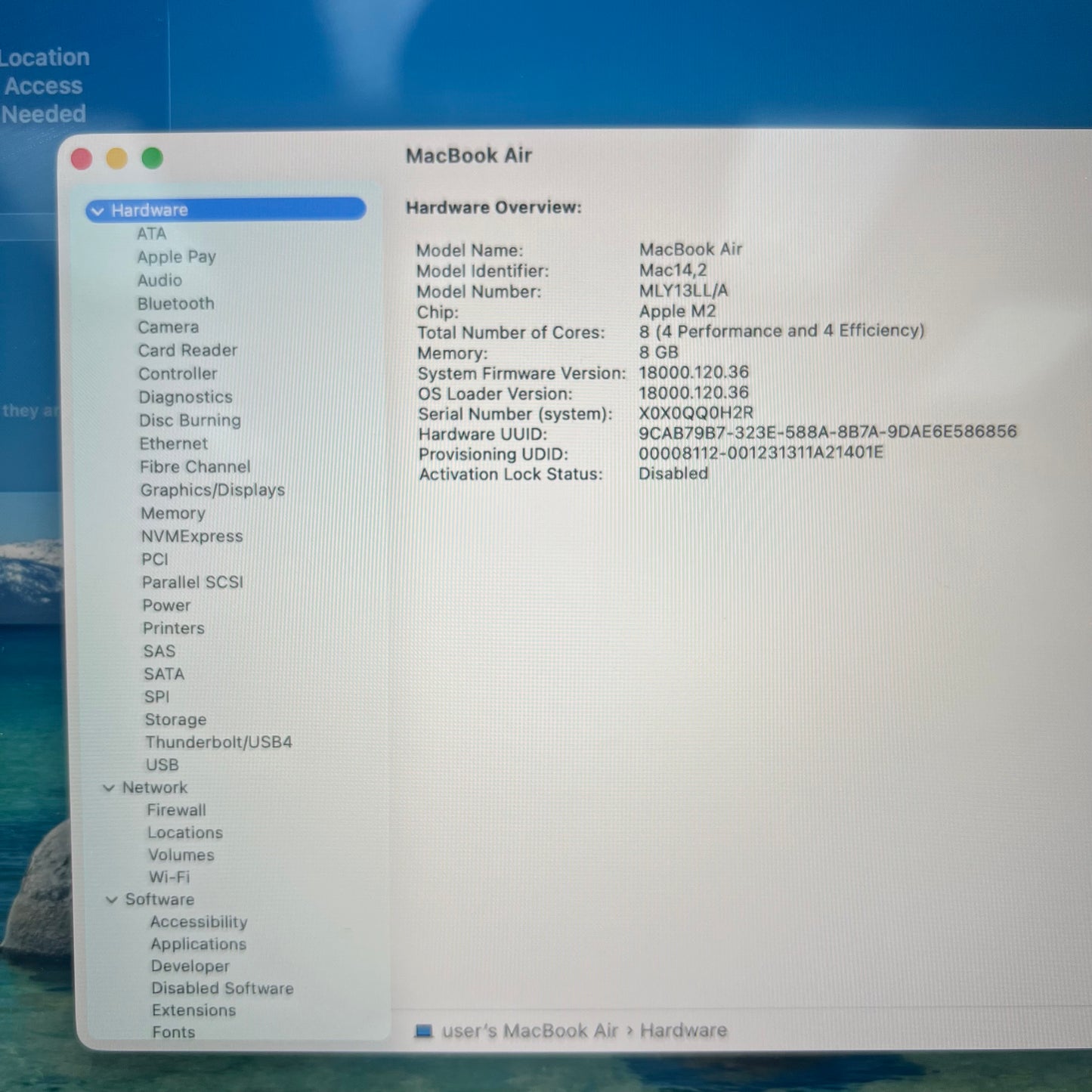Click the 8 GB memory value
This screenshot has width=1092, height=1092.
click(659, 352)
